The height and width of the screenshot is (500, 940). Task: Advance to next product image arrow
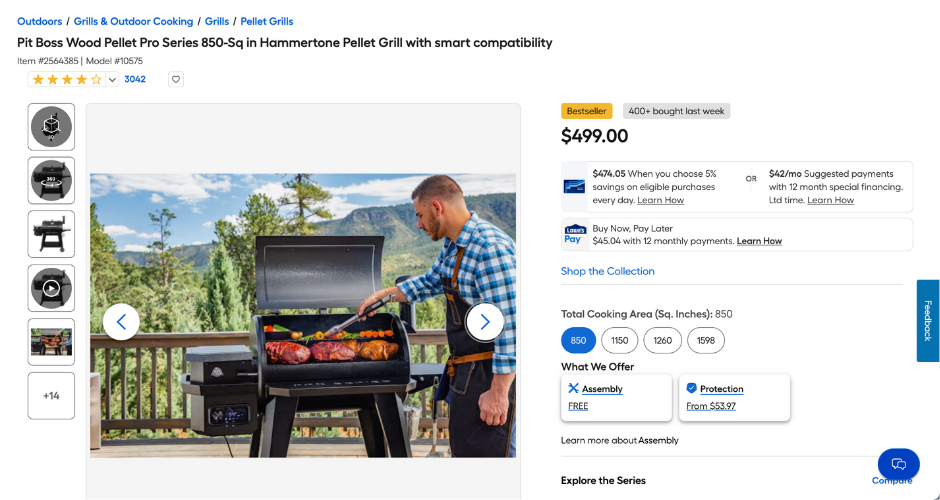pos(485,322)
